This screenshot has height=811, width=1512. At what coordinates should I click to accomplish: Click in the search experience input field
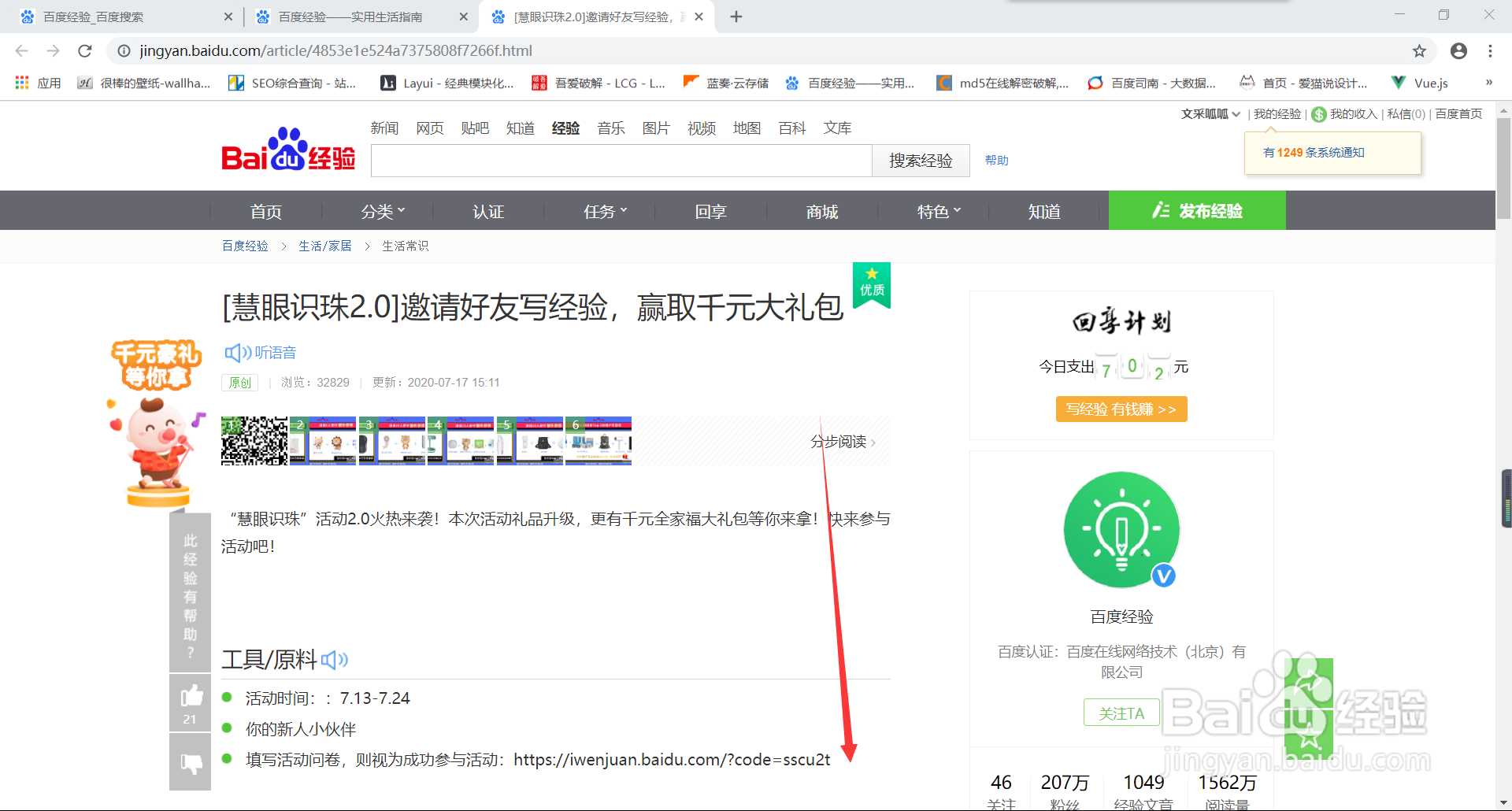622,161
